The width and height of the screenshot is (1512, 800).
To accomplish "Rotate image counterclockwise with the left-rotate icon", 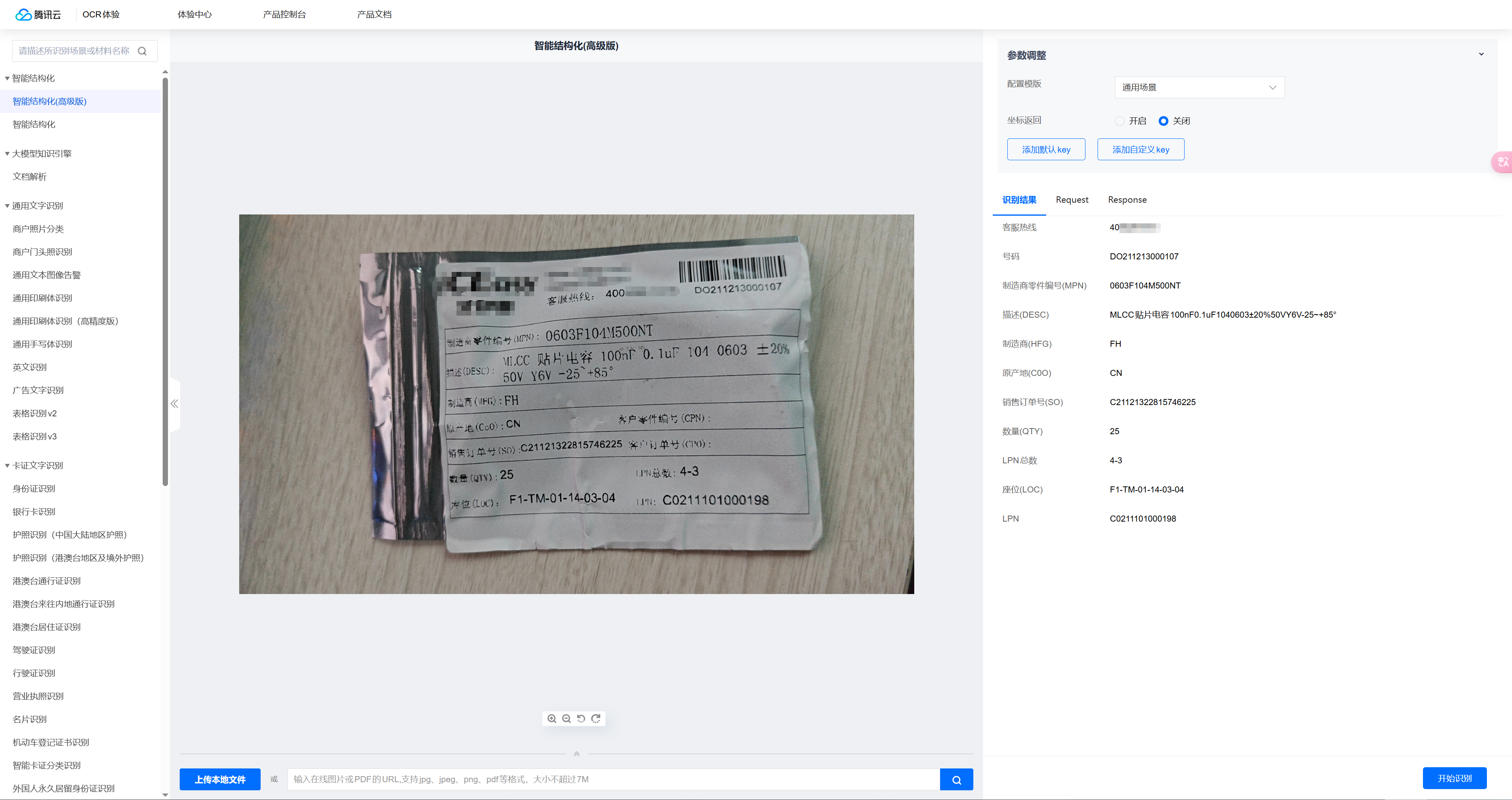I will point(581,718).
